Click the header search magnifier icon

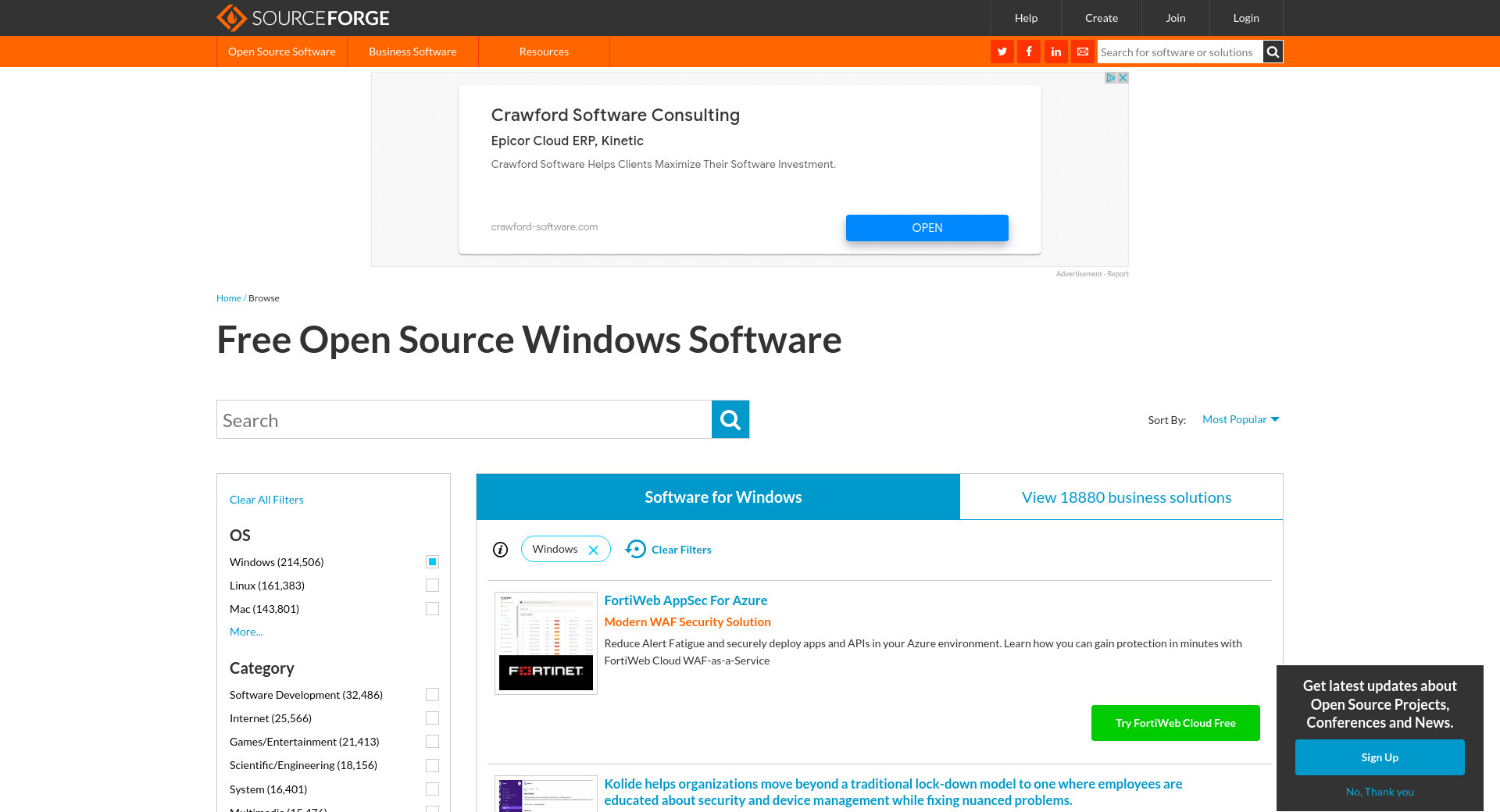[1273, 52]
